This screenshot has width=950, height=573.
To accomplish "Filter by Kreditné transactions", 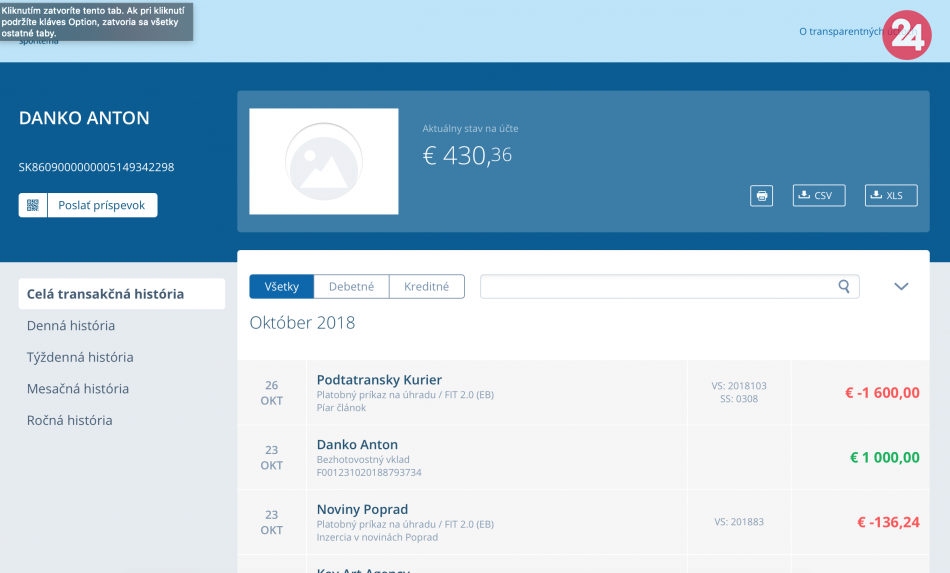I will point(427,287).
